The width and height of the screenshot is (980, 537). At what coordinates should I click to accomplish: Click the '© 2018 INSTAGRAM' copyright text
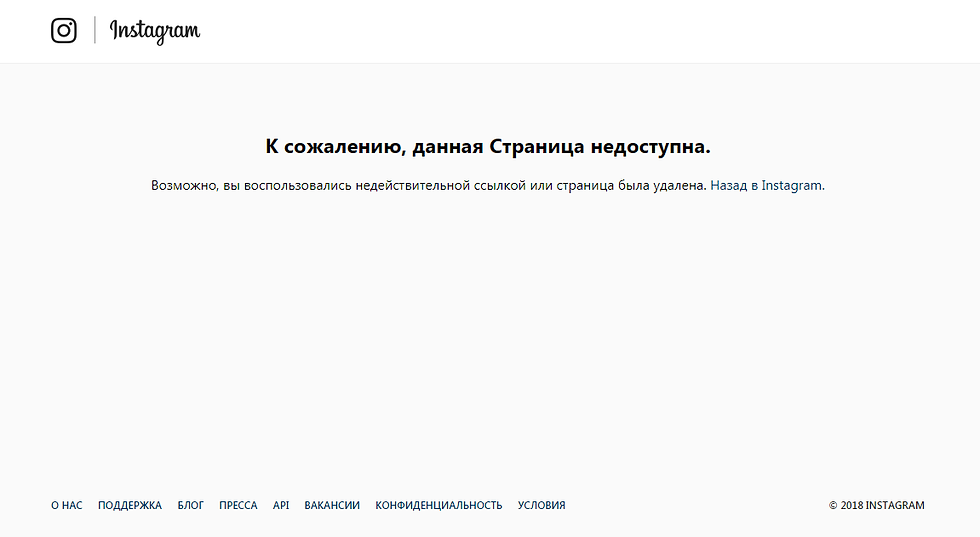click(x=877, y=505)
